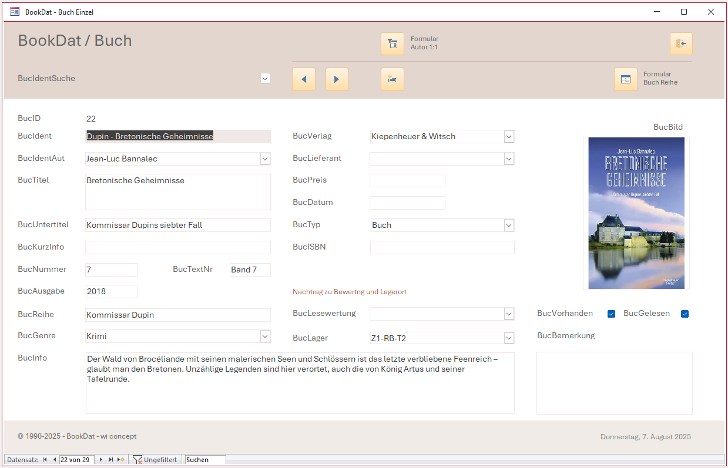Go to previous book record arrow
Screen dimensions: 728x468
(303, 79)
